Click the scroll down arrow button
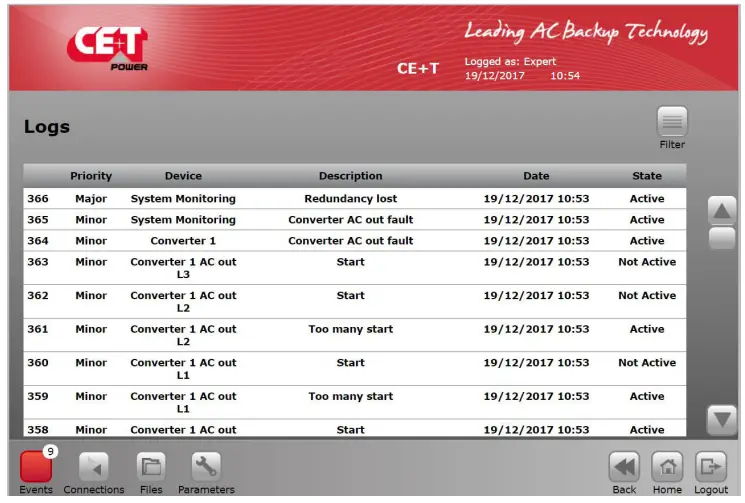This screenshot has height=503, width=745. (722, 420)
